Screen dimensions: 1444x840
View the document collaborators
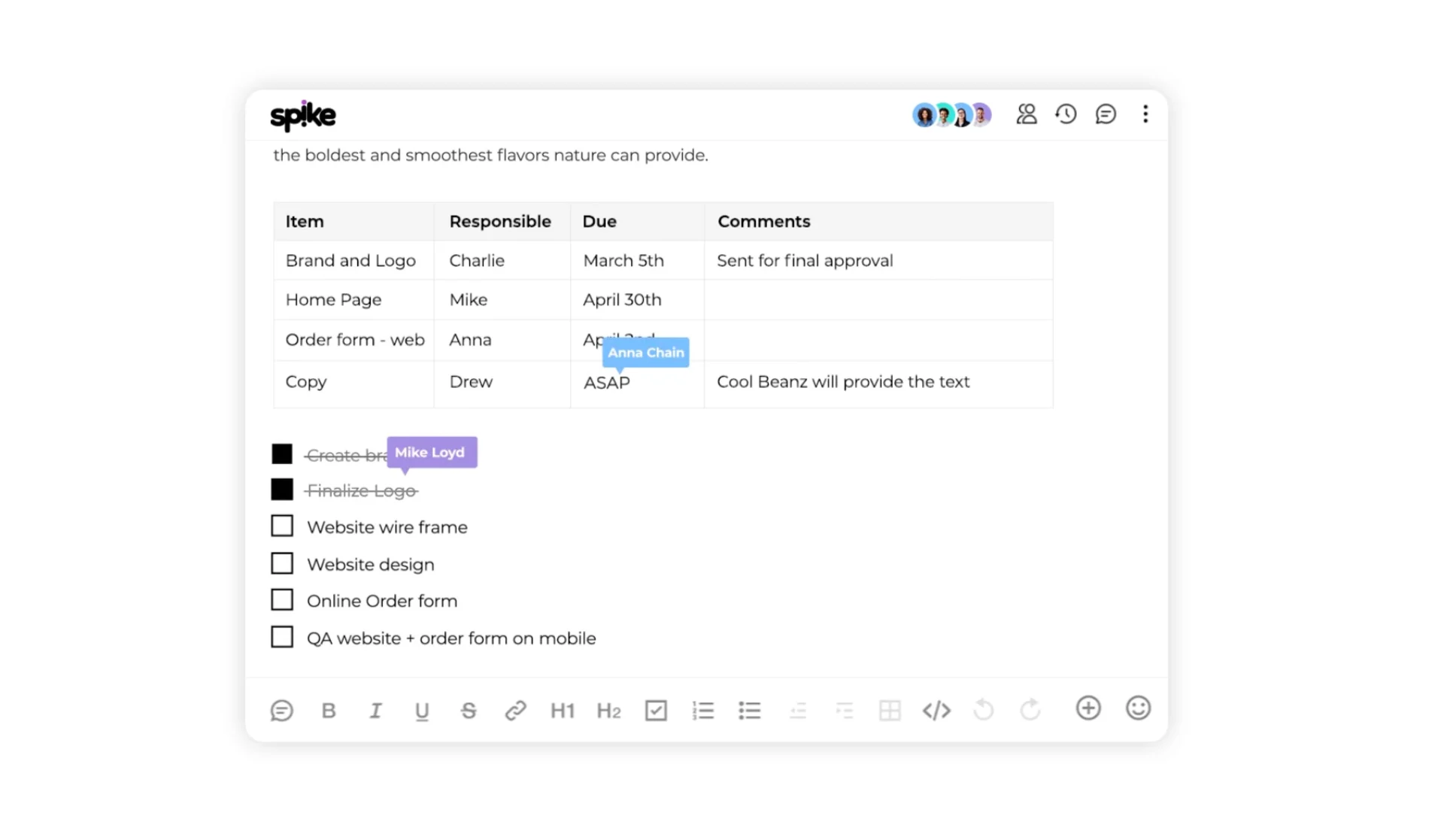pyautogui.click(x=1027, y=114)
